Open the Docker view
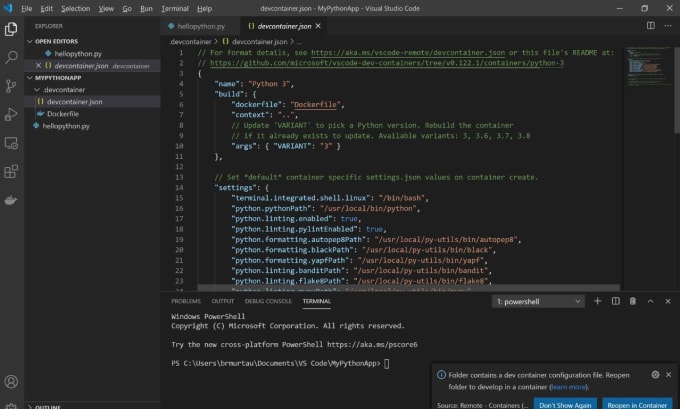Image resolution: width=680 pixels, height=409 pixels. point(11,200)
